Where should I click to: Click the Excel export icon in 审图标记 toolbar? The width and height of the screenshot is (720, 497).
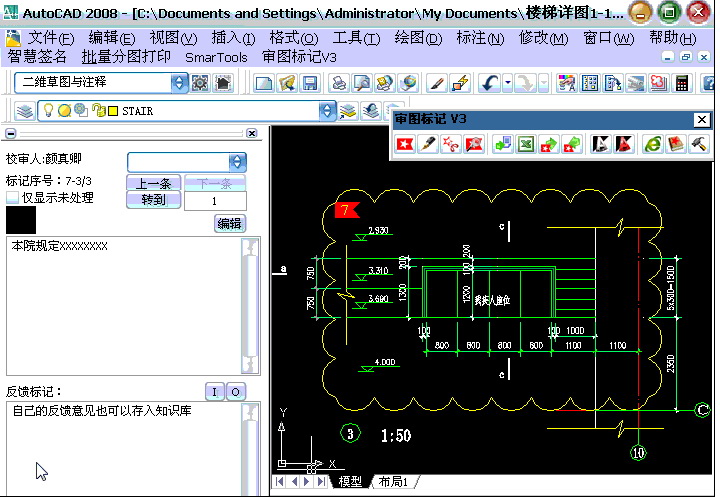[525, 145]
